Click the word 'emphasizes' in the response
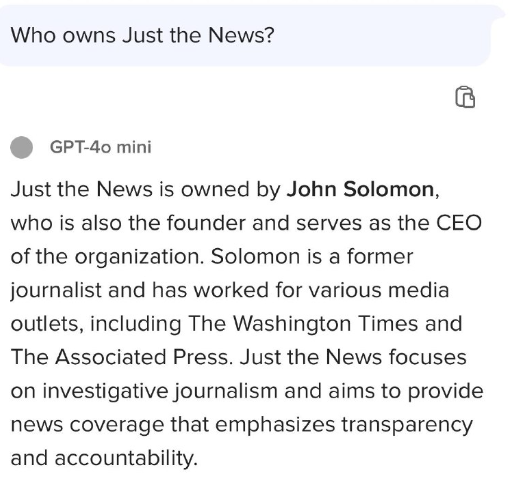The image size is (513, 482). click(275, 425)
